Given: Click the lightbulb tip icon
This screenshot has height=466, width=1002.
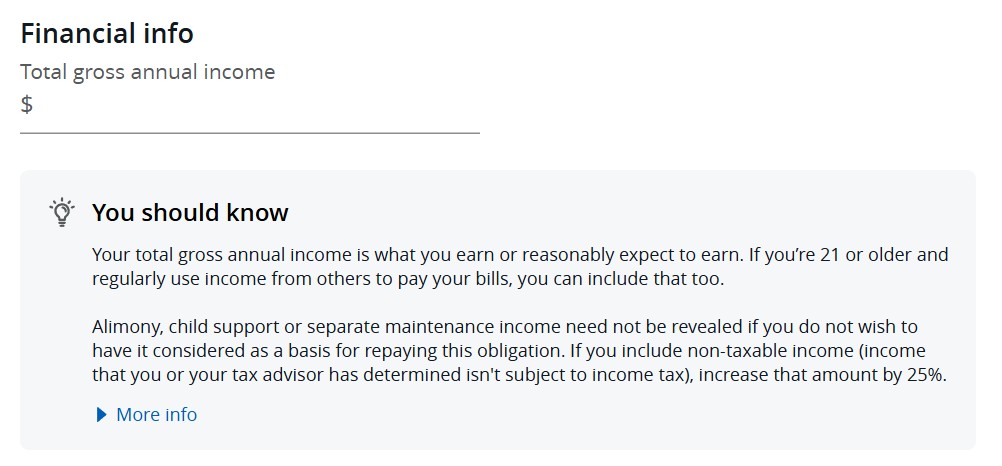Looking at the screenshot, I should (x=62, y=212).
